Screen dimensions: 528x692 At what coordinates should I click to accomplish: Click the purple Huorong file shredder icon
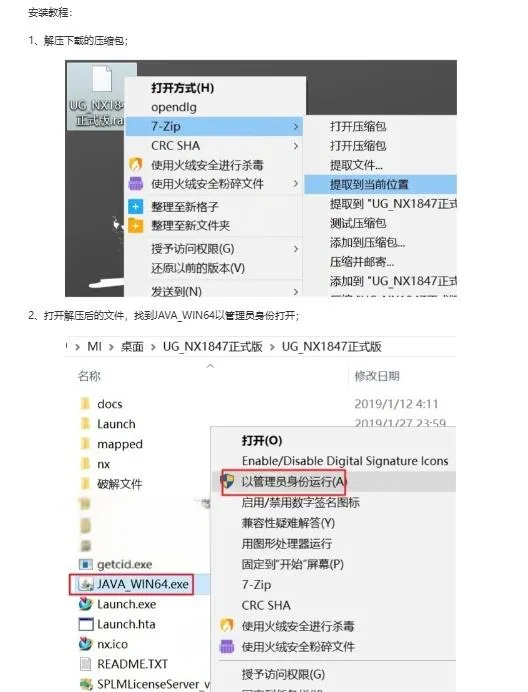[136, 184]
